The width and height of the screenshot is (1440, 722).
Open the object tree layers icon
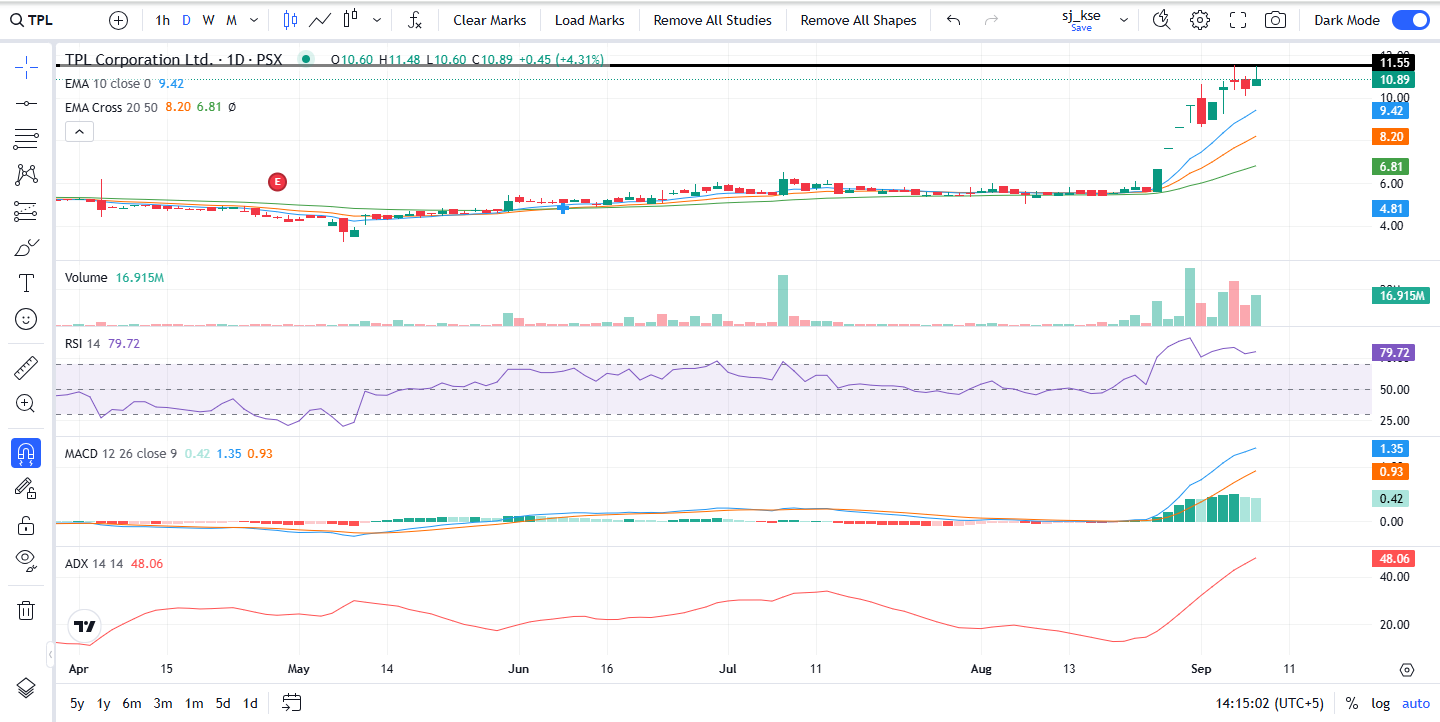(26, 688)
